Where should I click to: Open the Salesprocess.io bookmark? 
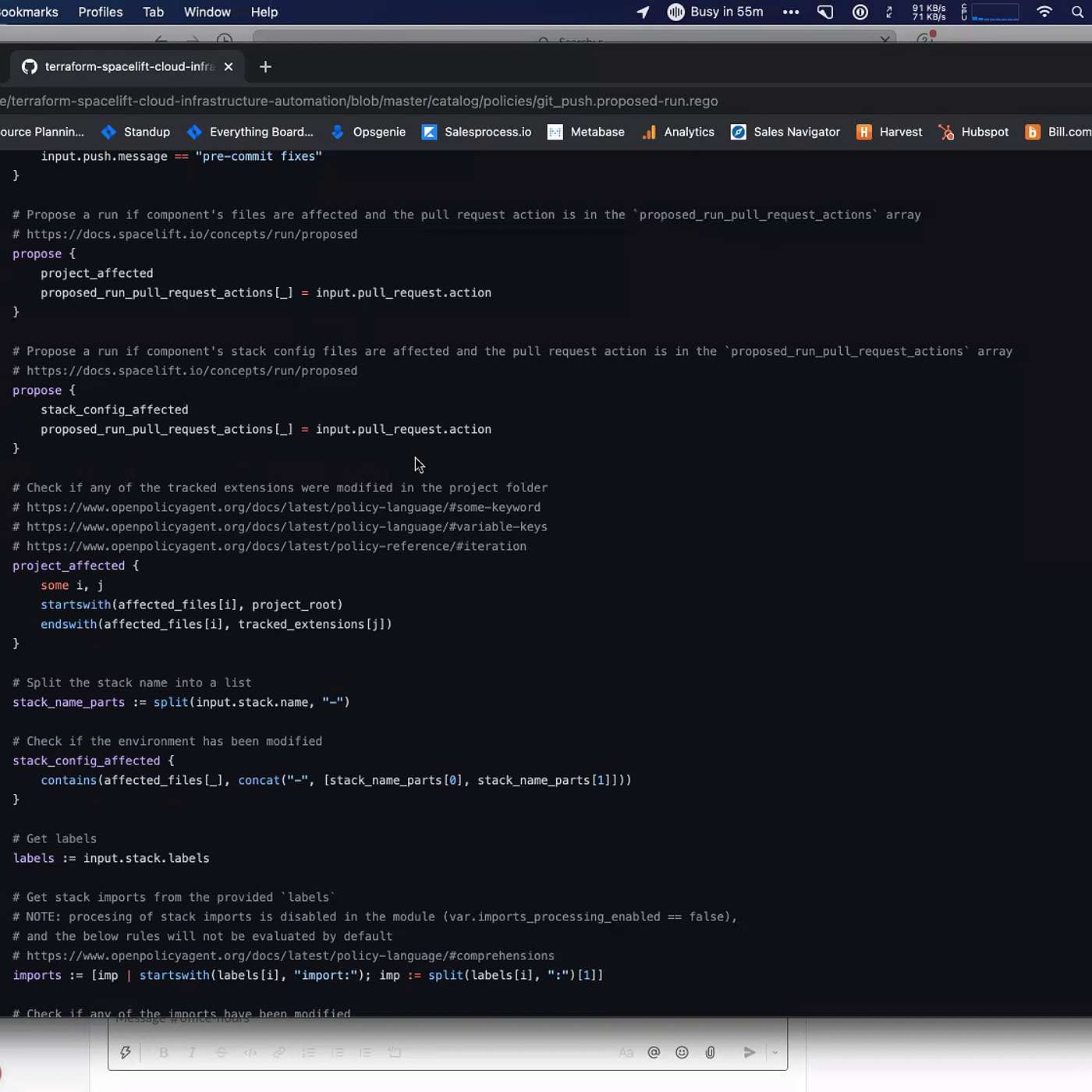477,132
